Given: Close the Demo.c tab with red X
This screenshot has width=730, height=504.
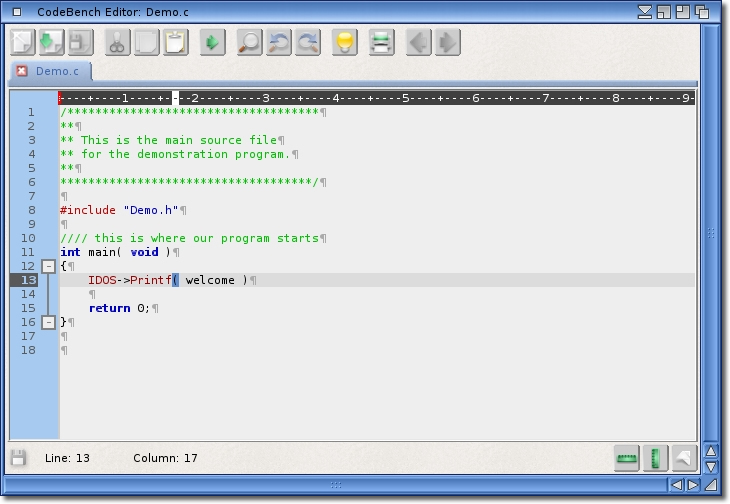Looking at the screenshot, I should tap(22, 72).
